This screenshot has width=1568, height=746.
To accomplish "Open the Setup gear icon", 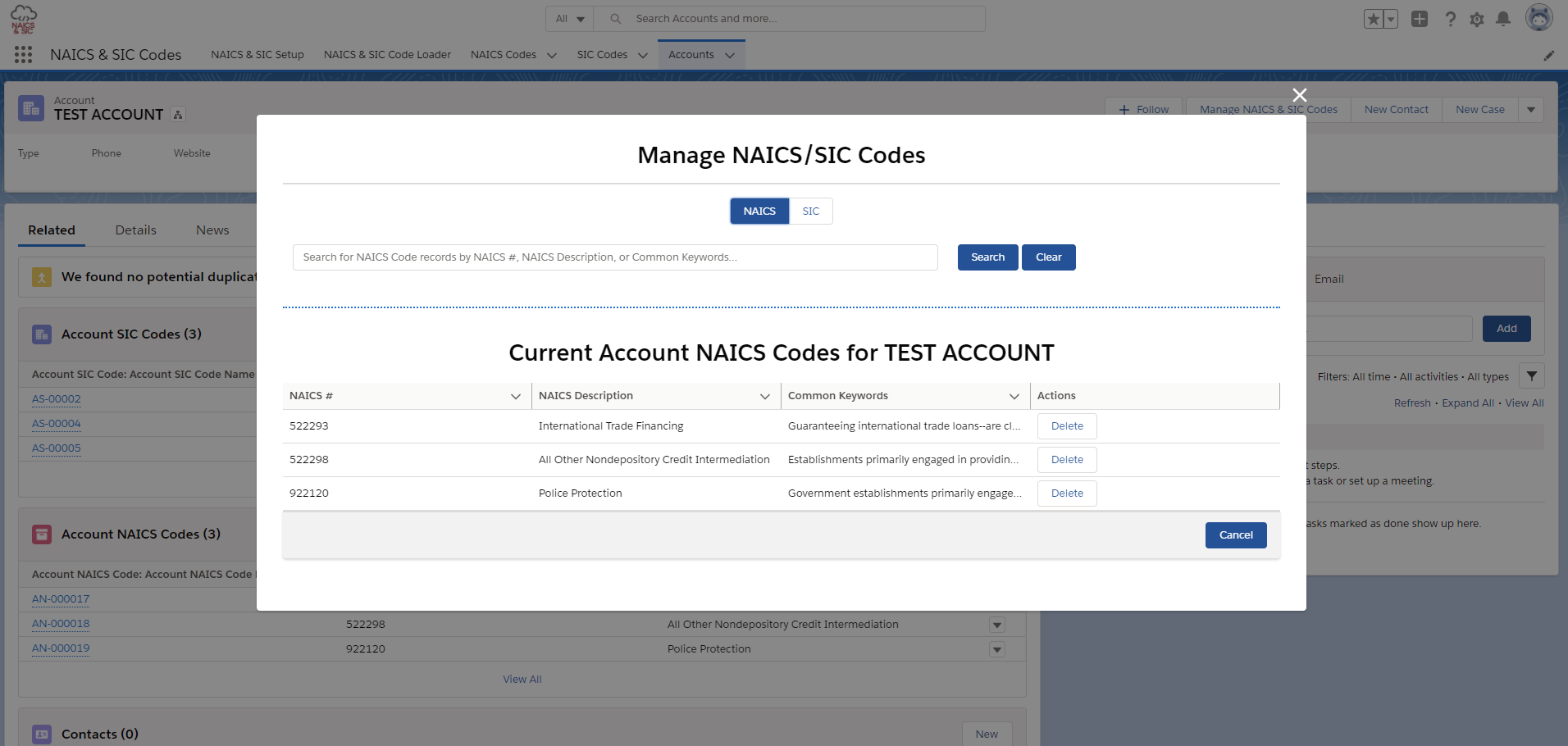I will point(1476,19).
